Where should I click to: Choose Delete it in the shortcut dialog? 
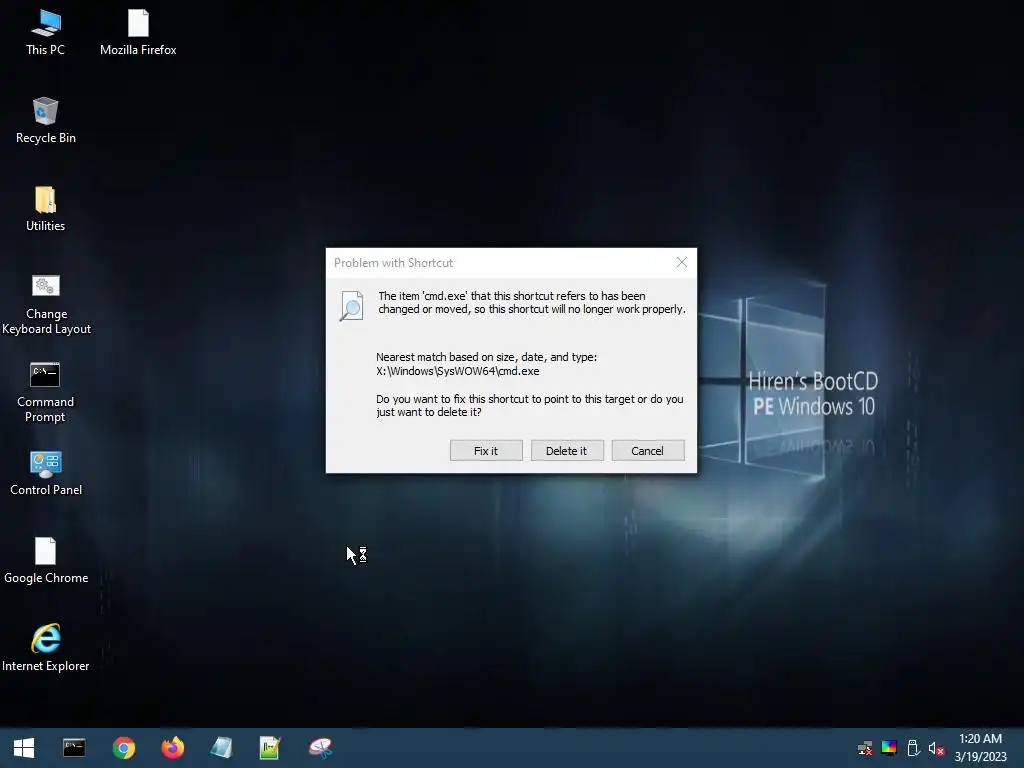click(567, 451)
